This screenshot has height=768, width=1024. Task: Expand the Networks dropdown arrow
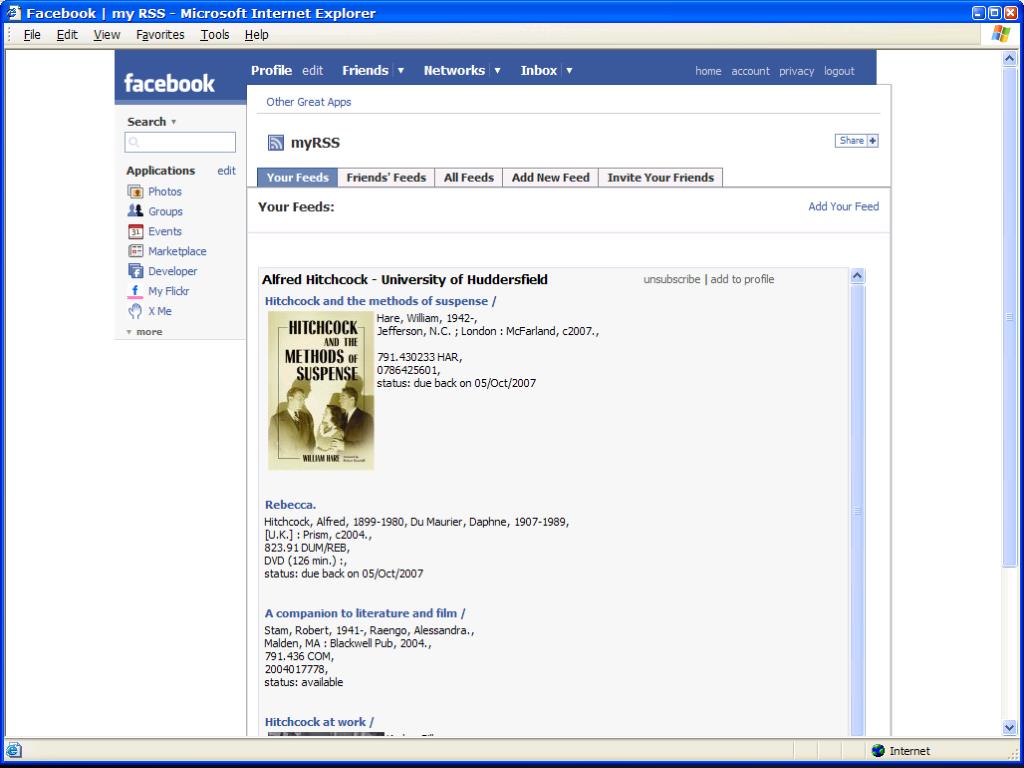coord(498,71)
